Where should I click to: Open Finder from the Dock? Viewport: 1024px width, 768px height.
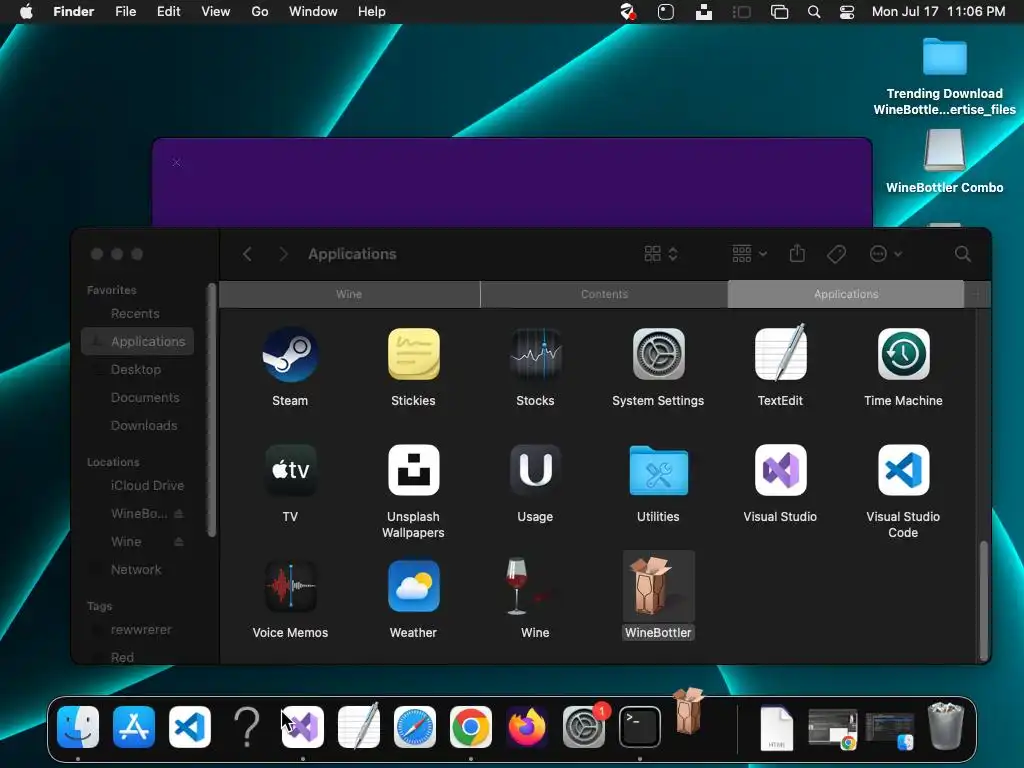point(78,727)
